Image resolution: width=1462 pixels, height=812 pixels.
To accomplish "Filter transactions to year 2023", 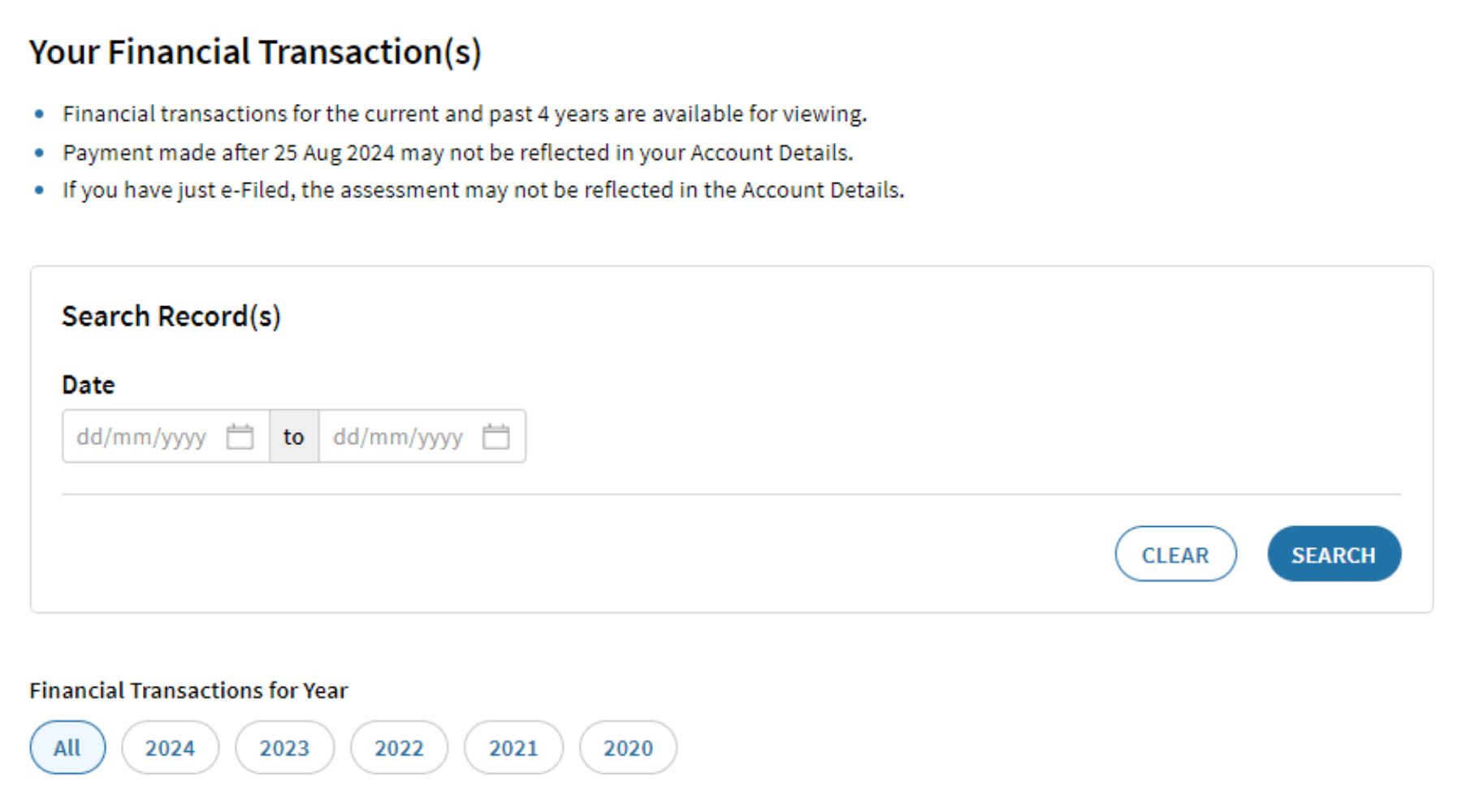I will (x=284, y=748).
